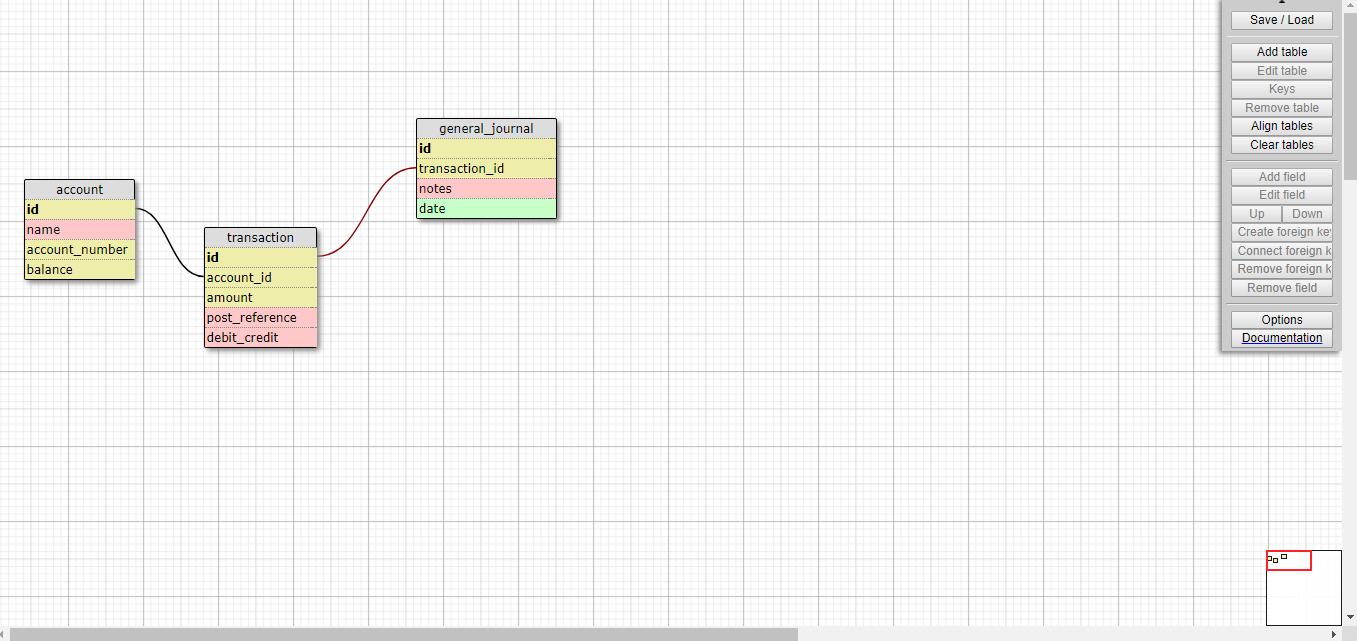
Task: Click the Create foreign key button
Action: pos(1281,232)
